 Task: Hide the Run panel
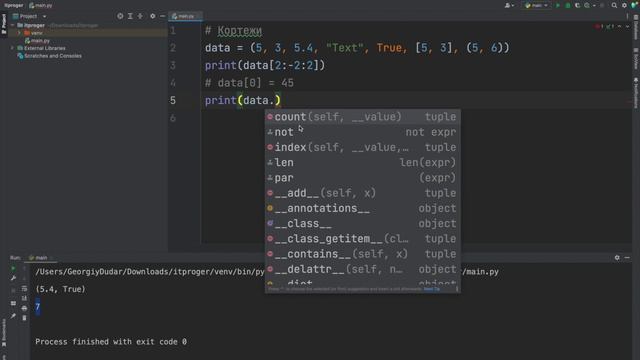pyautogui.click(x=627, y=258)
